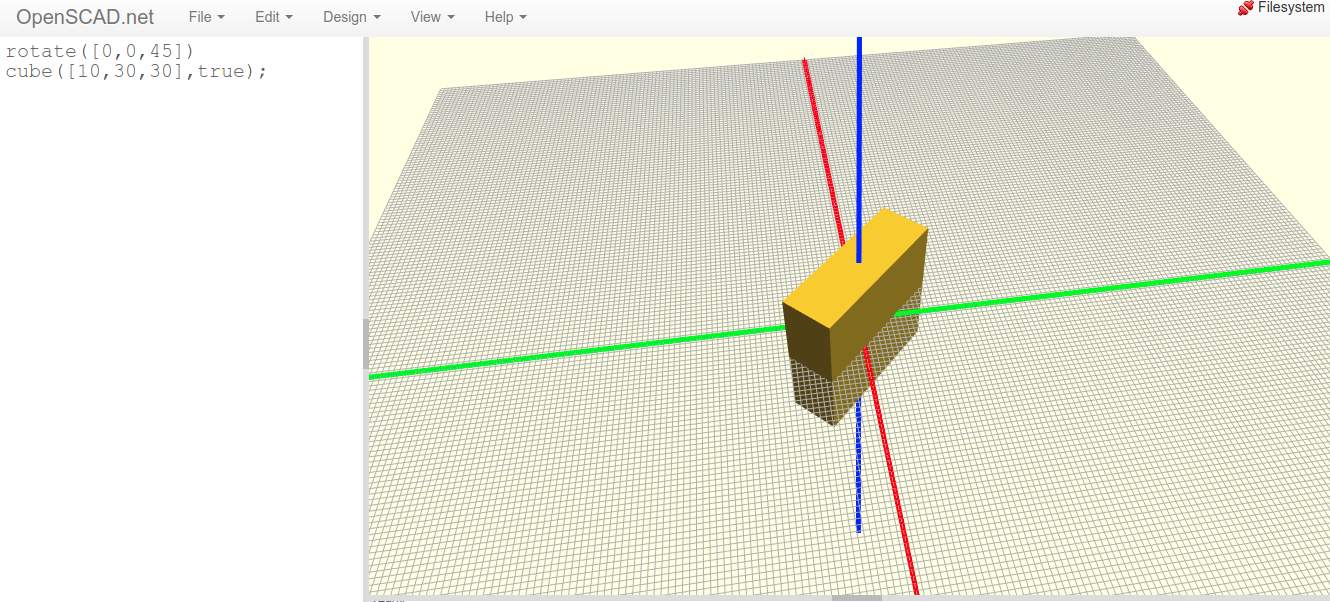Image resolution: width=1330 pixels, height=602 pixels.
Task: Open the Design menu
Action: [351, 17]
